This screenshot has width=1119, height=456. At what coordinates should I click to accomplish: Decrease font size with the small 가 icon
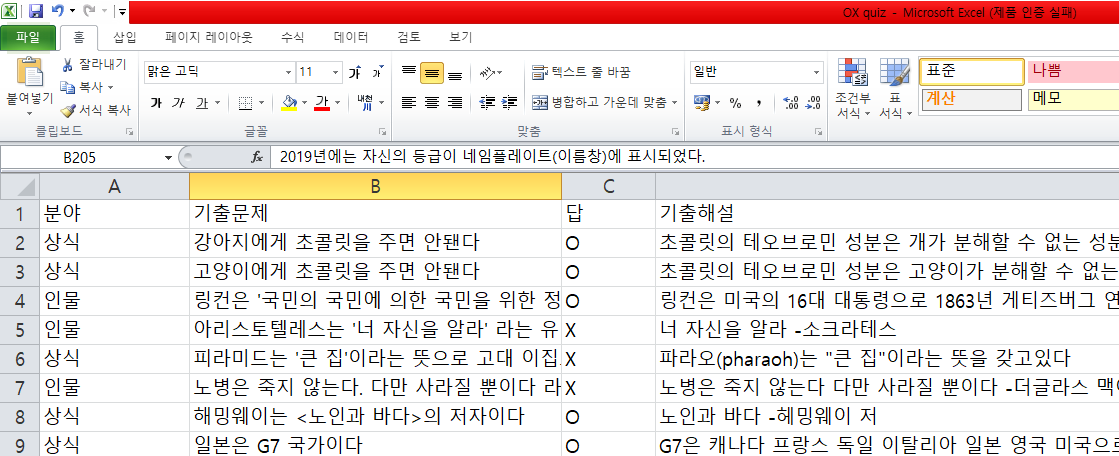pos(378,73)
